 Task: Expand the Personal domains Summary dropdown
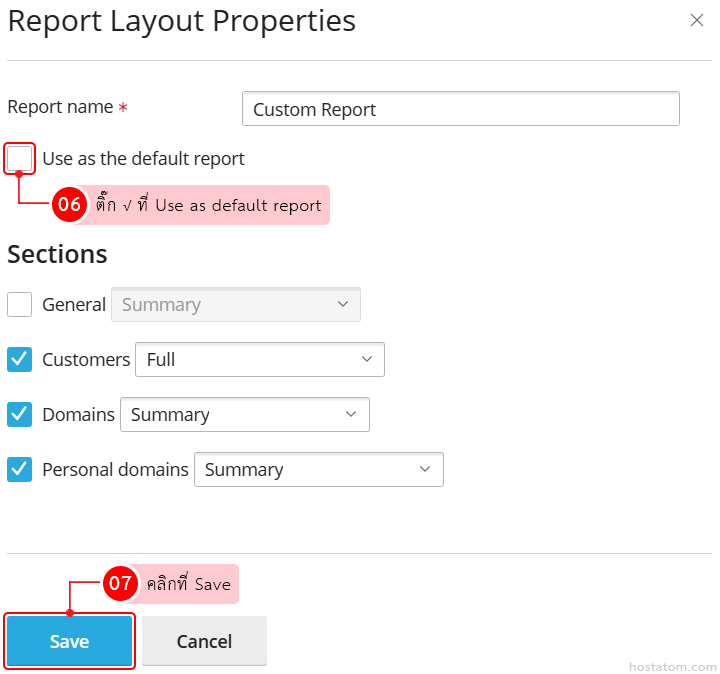[318, 470]
